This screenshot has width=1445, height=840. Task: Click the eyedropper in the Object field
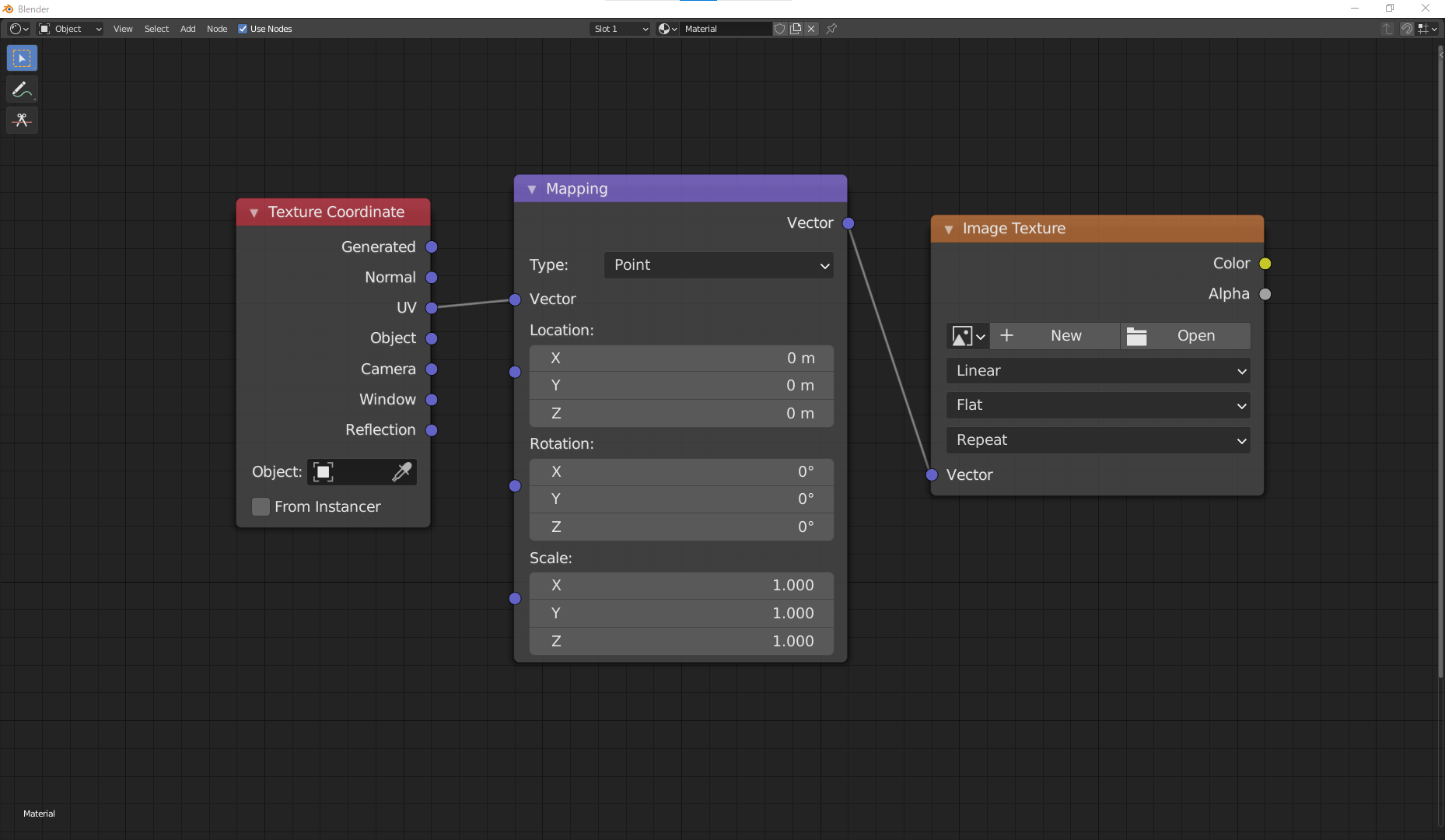pos(403,472)
